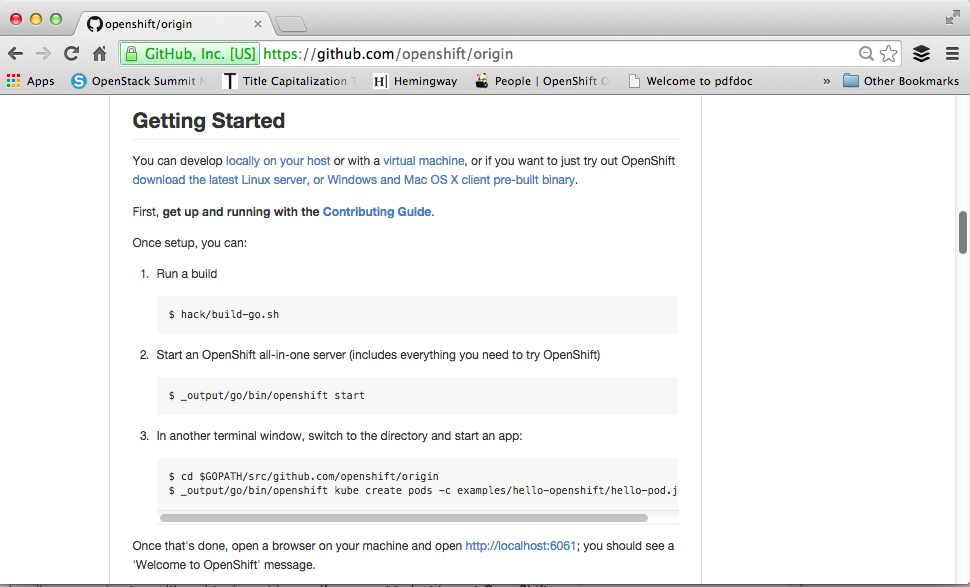The width and height of the screenshot is (970, 587).
Task: Click the Getting Started heading
Action: pyautogui.click(x=208, y=121)
